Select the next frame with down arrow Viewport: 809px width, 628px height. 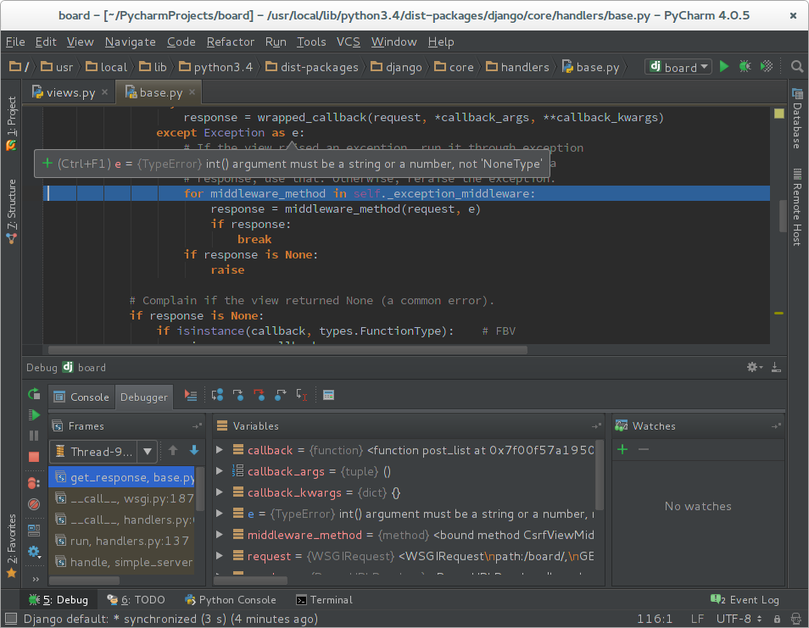tap(194, 450)
